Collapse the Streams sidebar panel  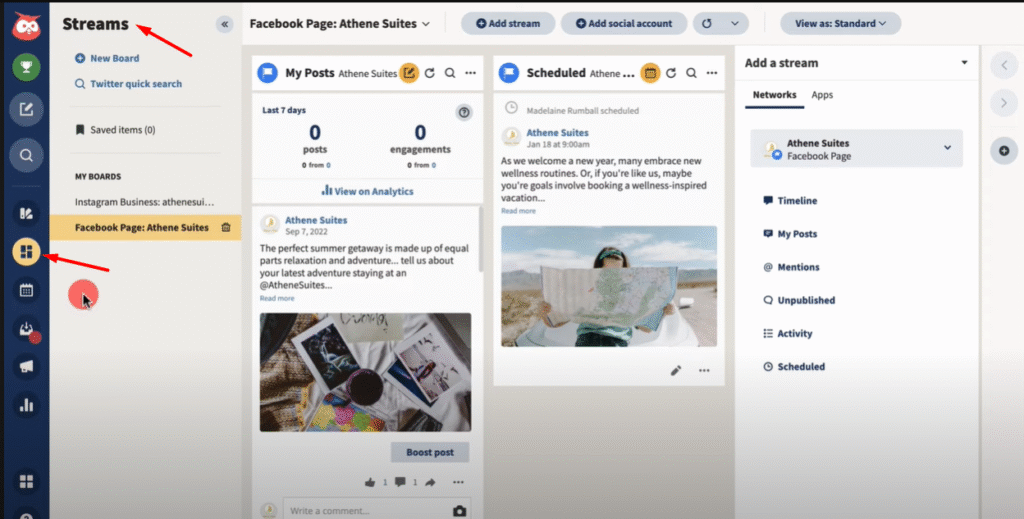[224, 24]
